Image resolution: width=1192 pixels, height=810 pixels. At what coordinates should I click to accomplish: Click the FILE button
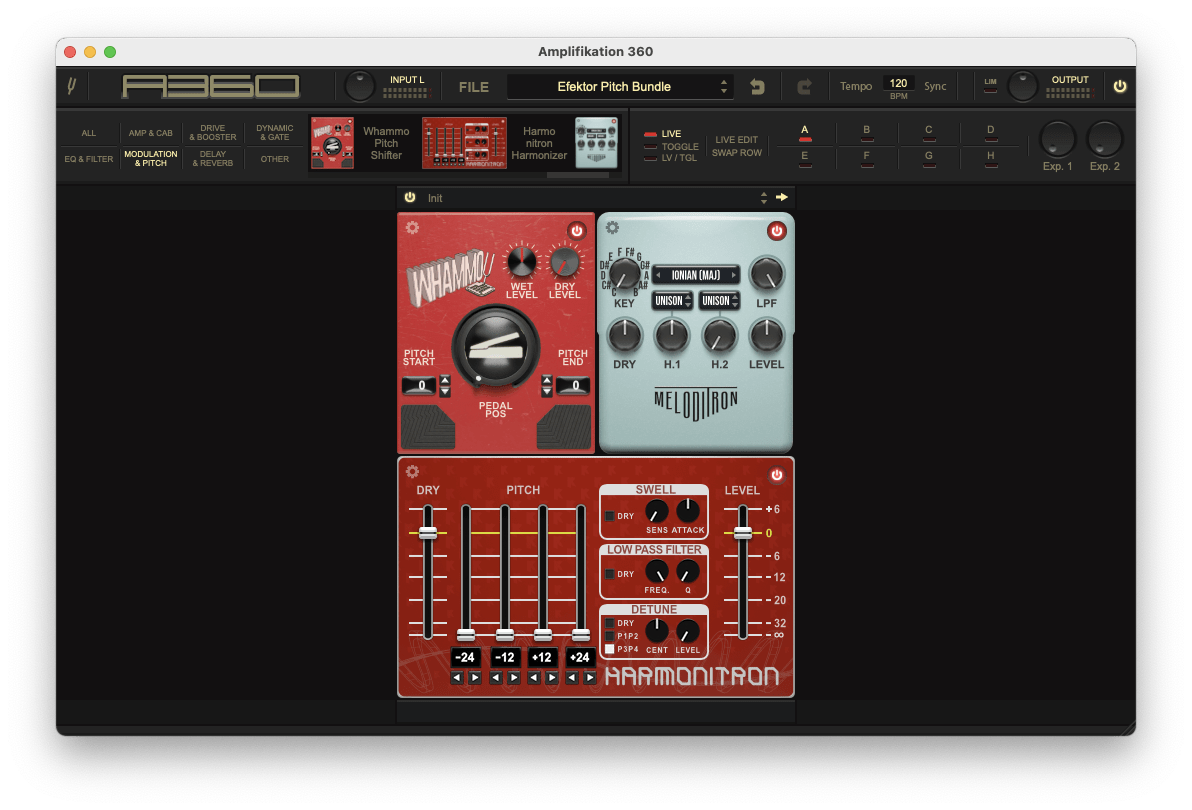point(474,87)
